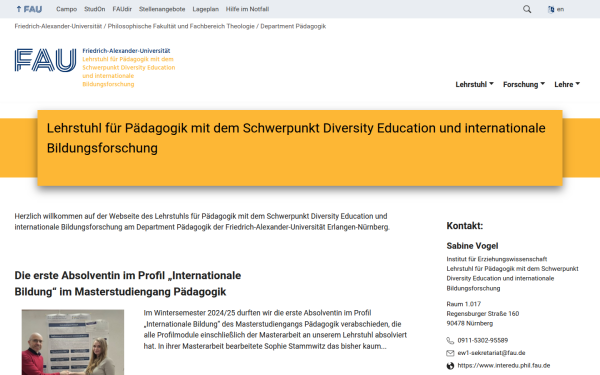Image resolution: width=600 pixels, height=375 pixels.
Task: Click the text Raum 1.017
Action: (x=463, y=304)
